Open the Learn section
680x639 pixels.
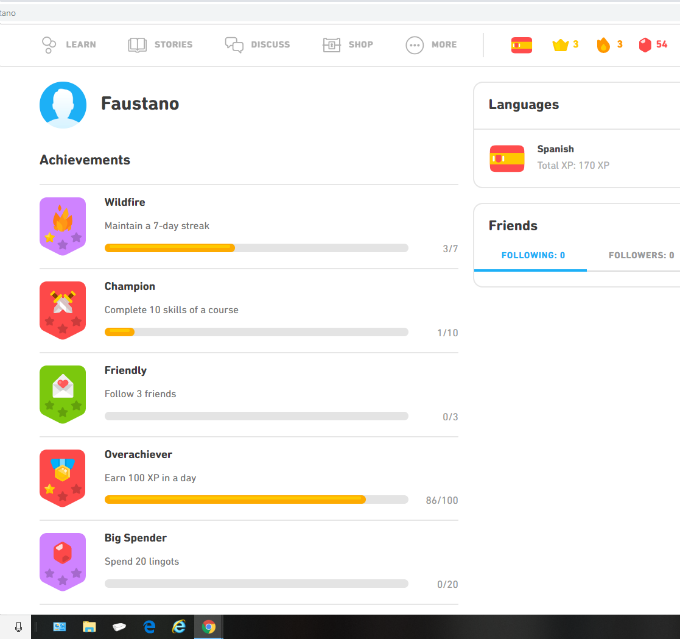point(69,45)
